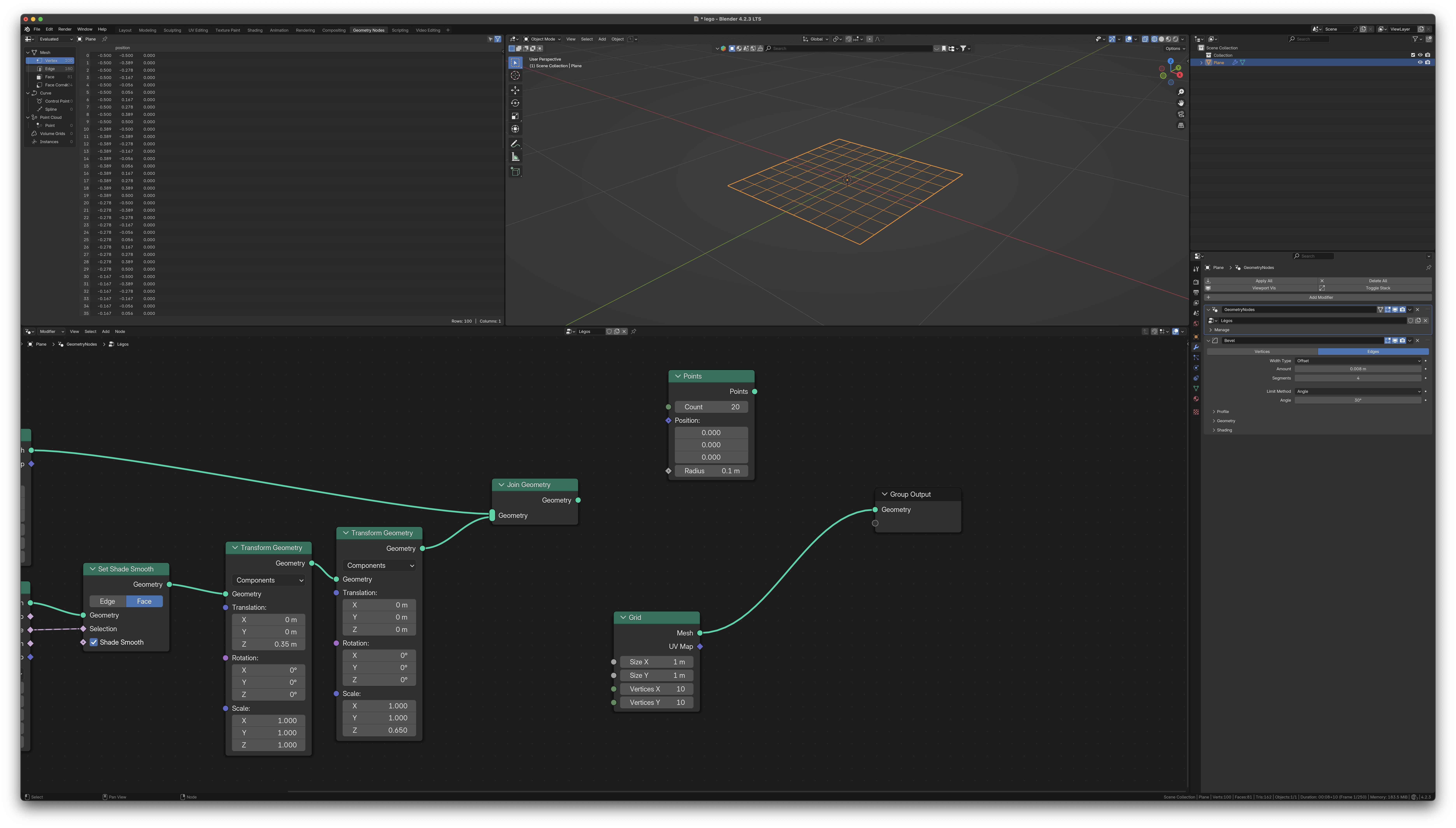Click the Add Modifier button
Image resolution: width=1456 pixels, height=828 pixels.
(x=1318, y=297)
